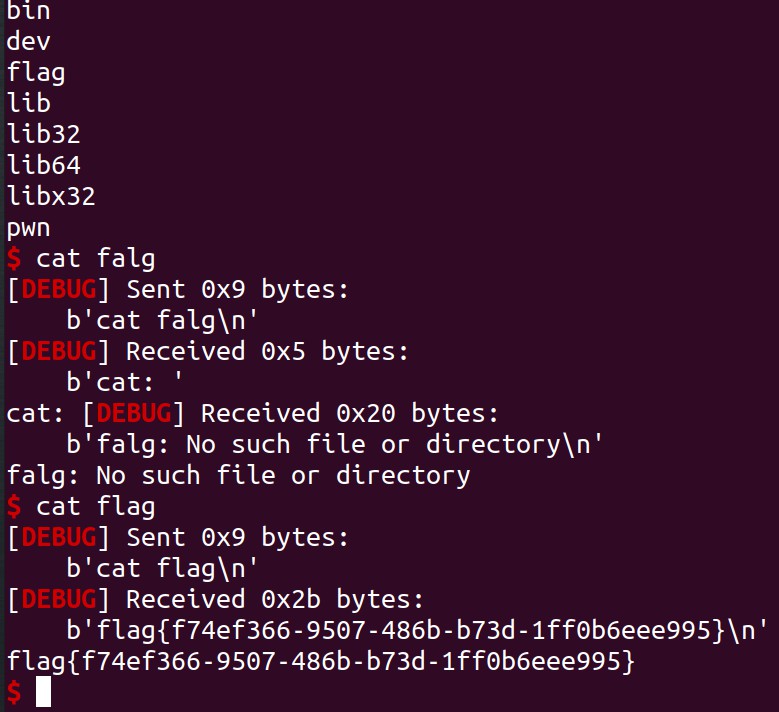Click the b'flag{f74ef366...}\n' received bytes line
This screenshot has height=712, width=779.
coord(417,631)
